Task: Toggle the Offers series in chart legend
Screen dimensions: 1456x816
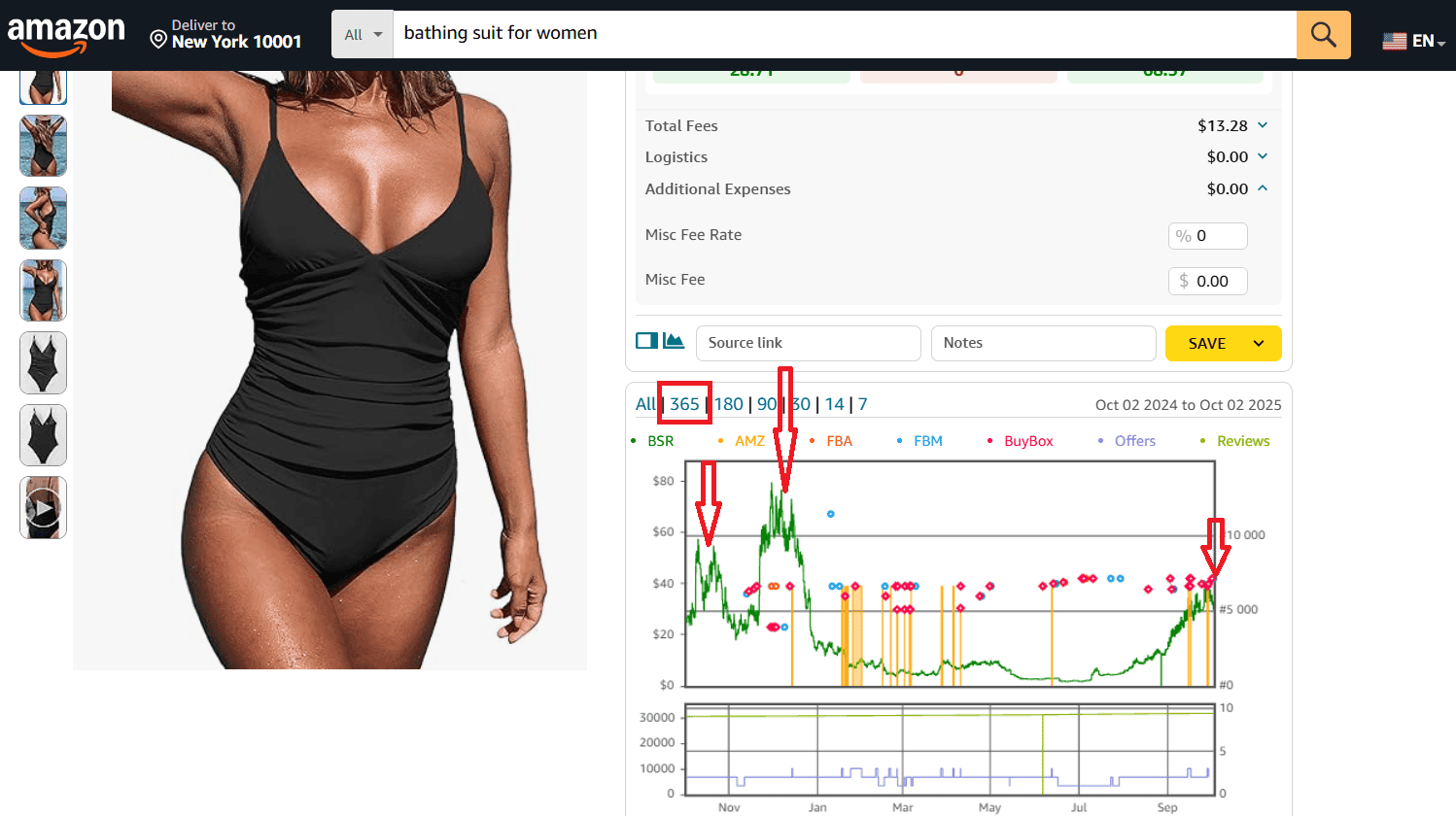Action: pos(1134,441)
